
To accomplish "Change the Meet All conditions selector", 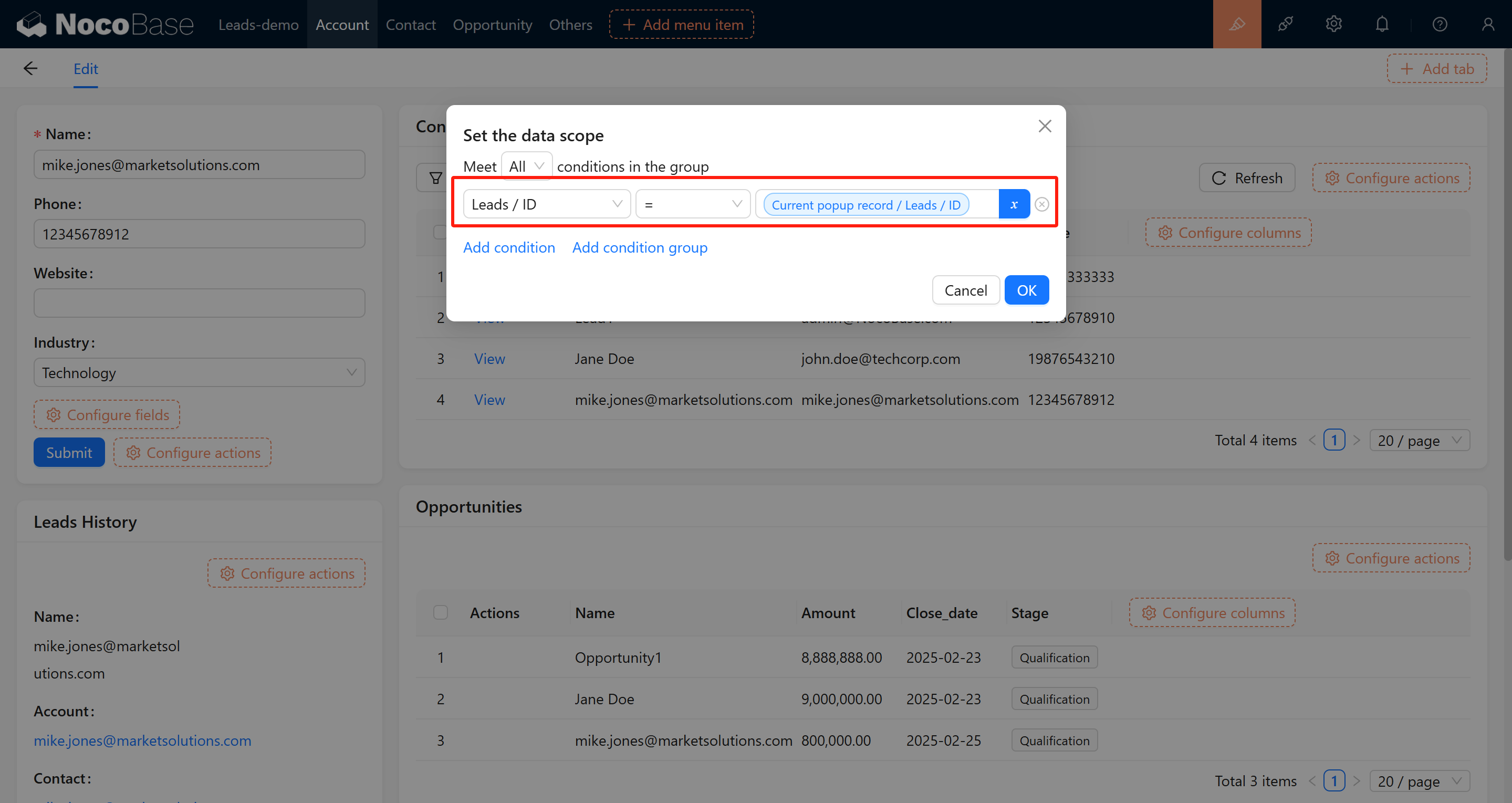I will click(x=526, y=166).
